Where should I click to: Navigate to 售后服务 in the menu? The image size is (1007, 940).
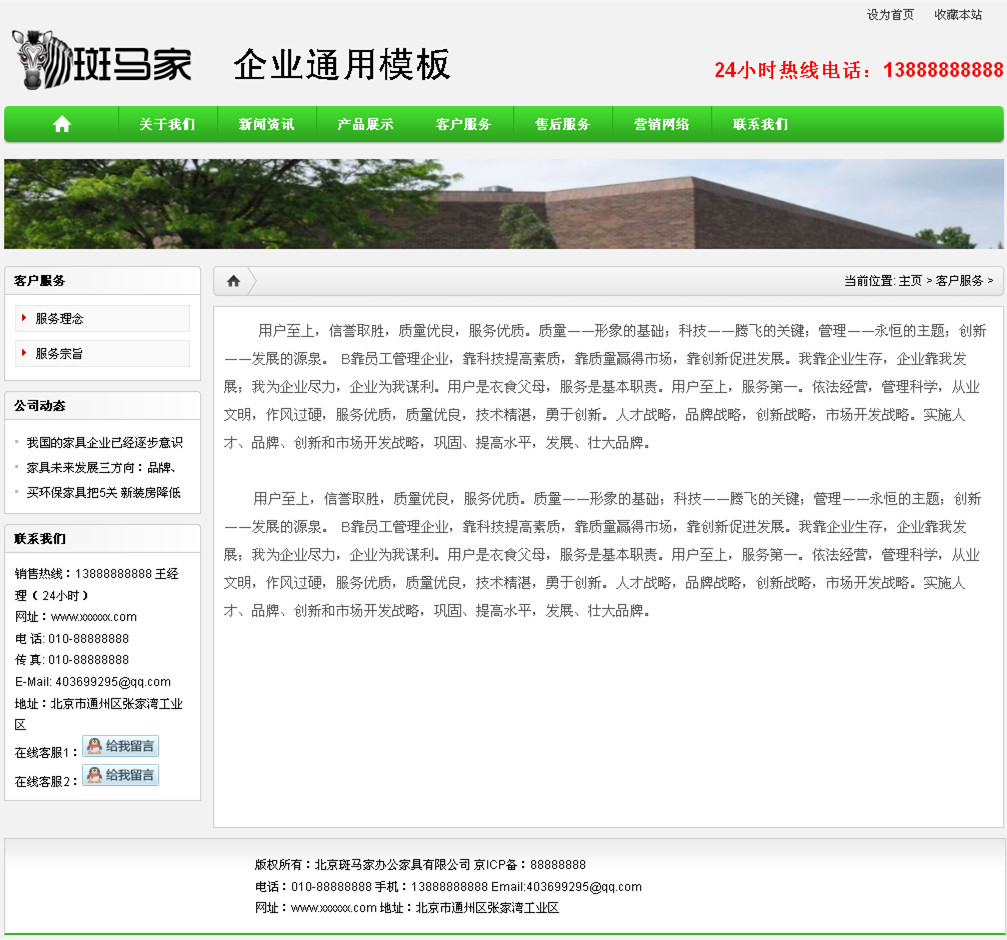(x=563, y=125)
